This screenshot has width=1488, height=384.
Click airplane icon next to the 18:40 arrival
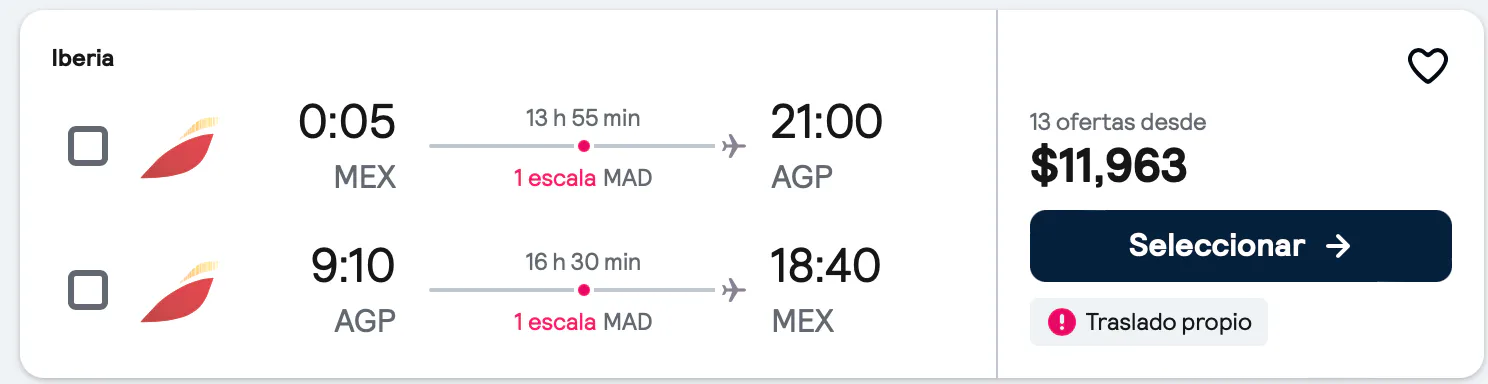click(734, 291)
